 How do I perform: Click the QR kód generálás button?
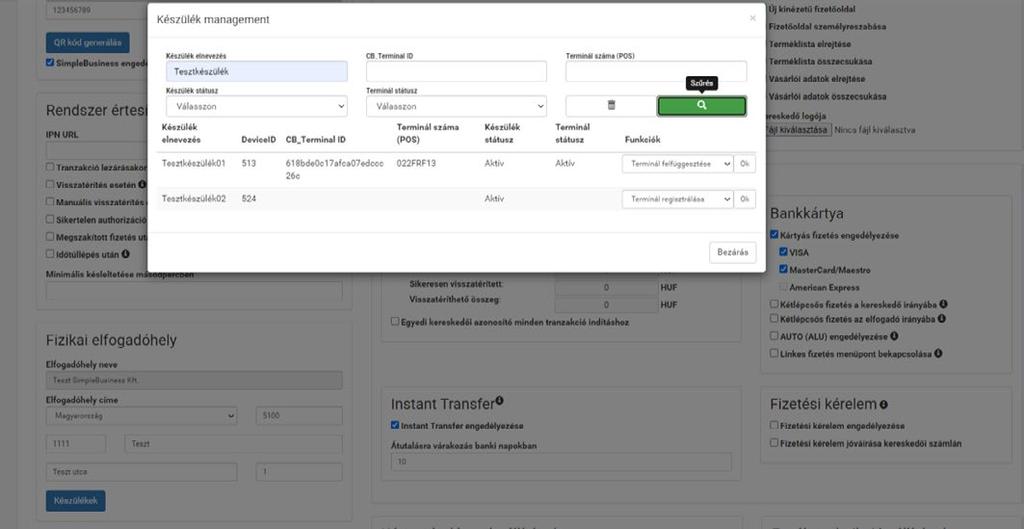click(88, 43)
